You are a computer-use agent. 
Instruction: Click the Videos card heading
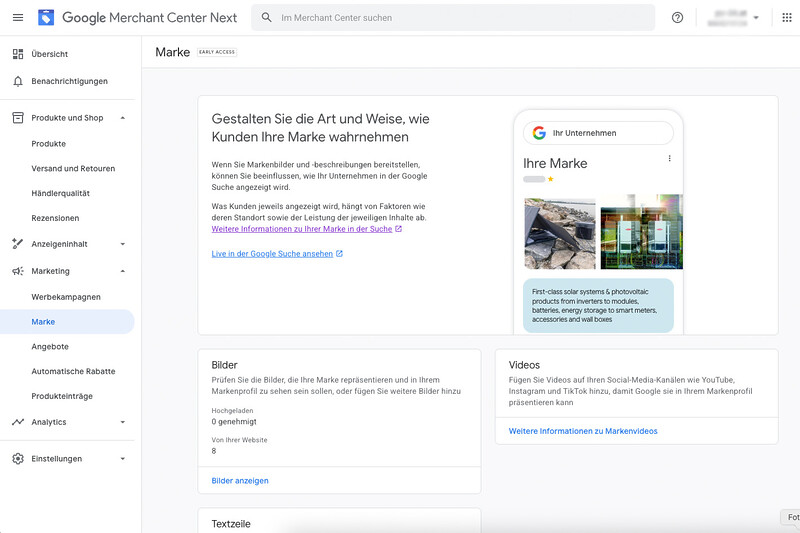point(524,365)
